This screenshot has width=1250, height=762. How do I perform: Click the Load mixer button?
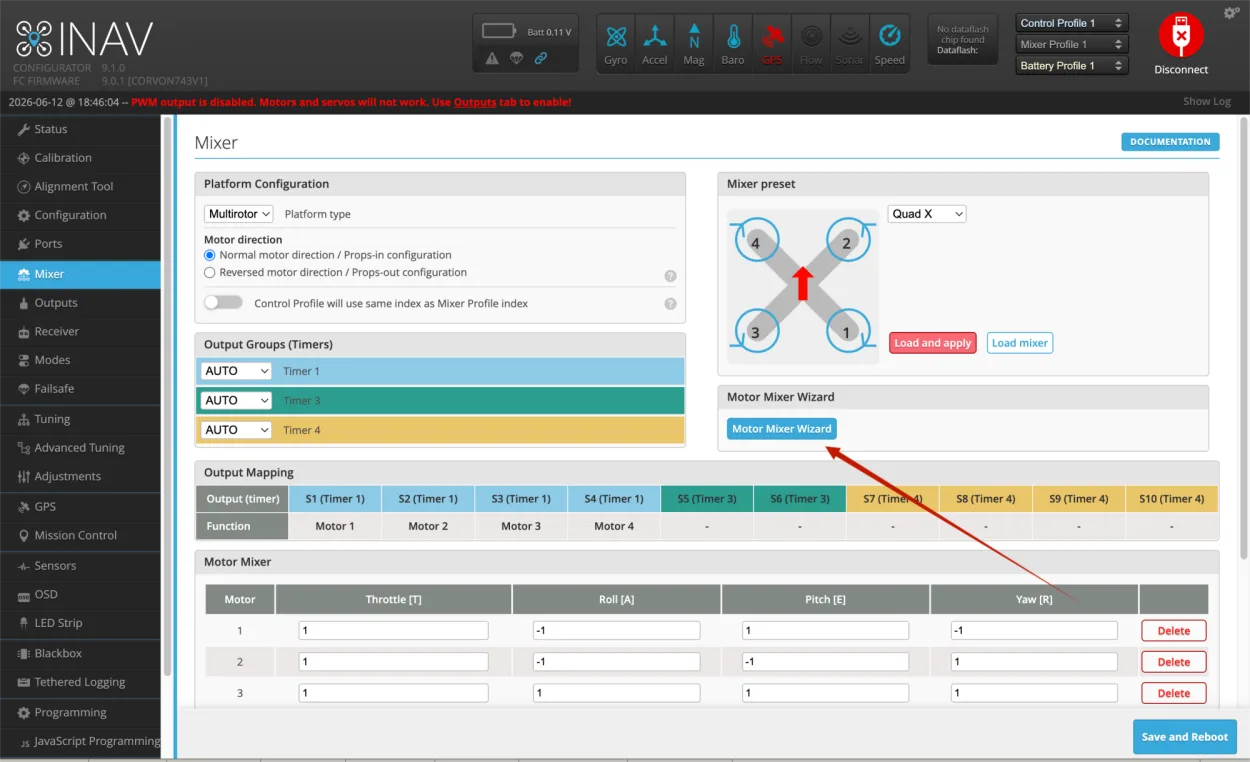[x=1020, y=343]
